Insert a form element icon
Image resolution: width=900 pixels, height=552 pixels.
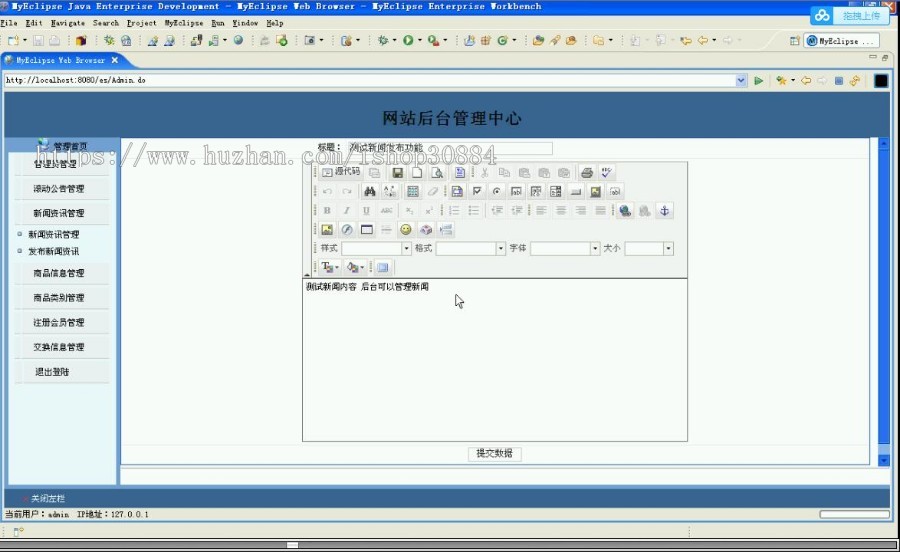457,191
